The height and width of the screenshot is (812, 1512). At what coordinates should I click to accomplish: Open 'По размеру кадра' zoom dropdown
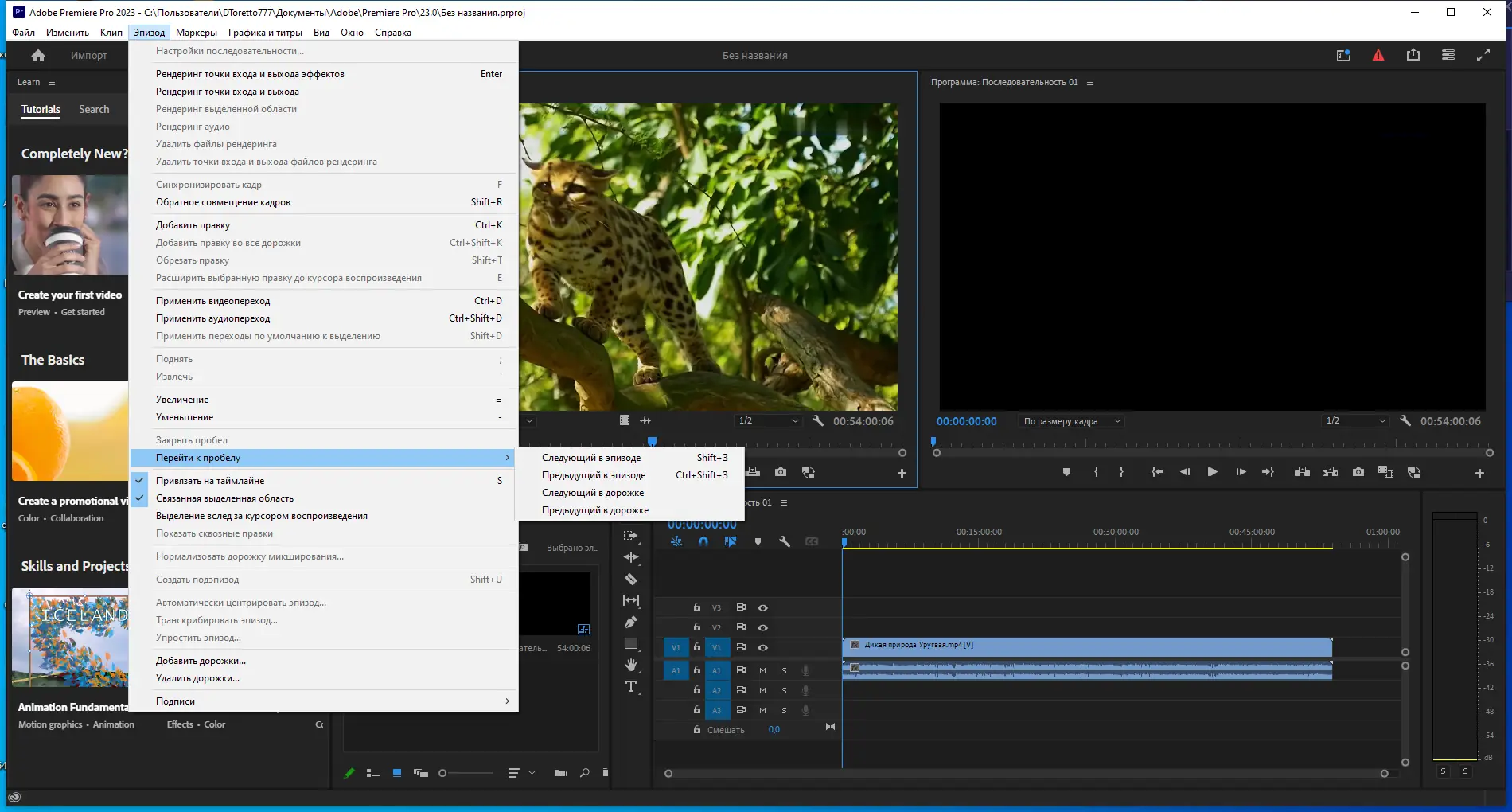[1071, 421]
